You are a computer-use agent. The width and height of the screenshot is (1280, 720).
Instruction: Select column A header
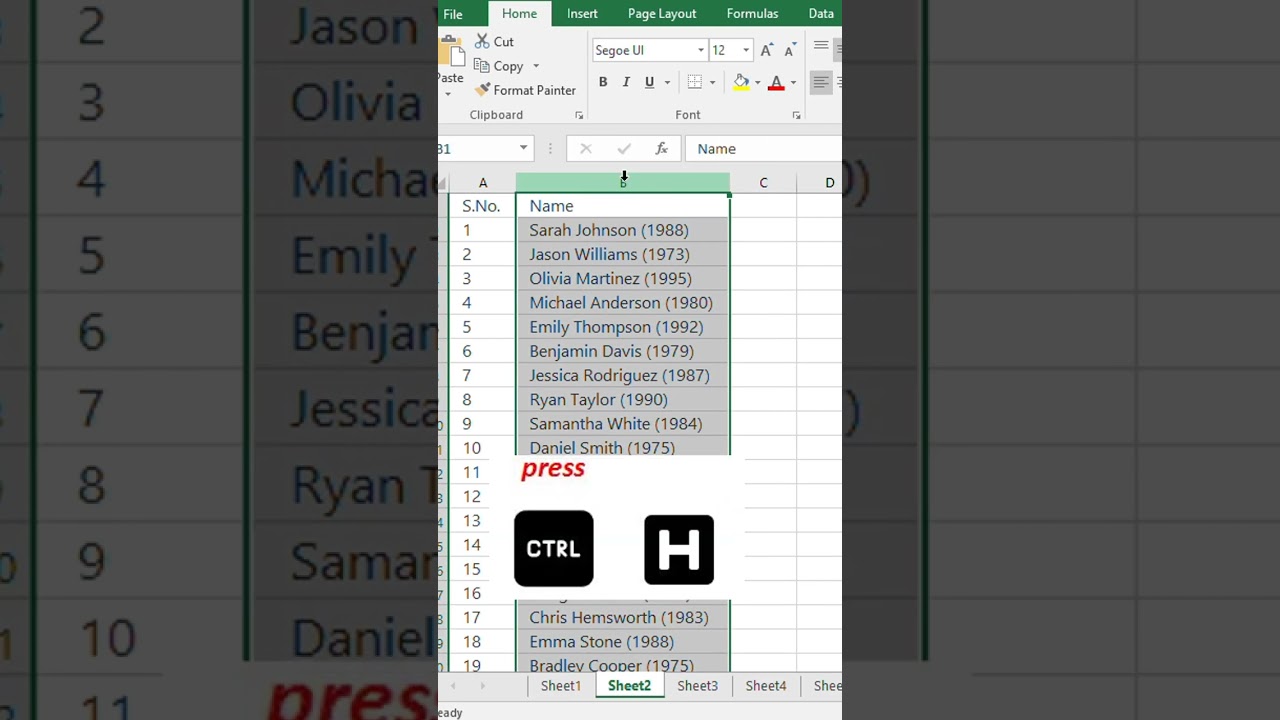(x=483, y=183)
